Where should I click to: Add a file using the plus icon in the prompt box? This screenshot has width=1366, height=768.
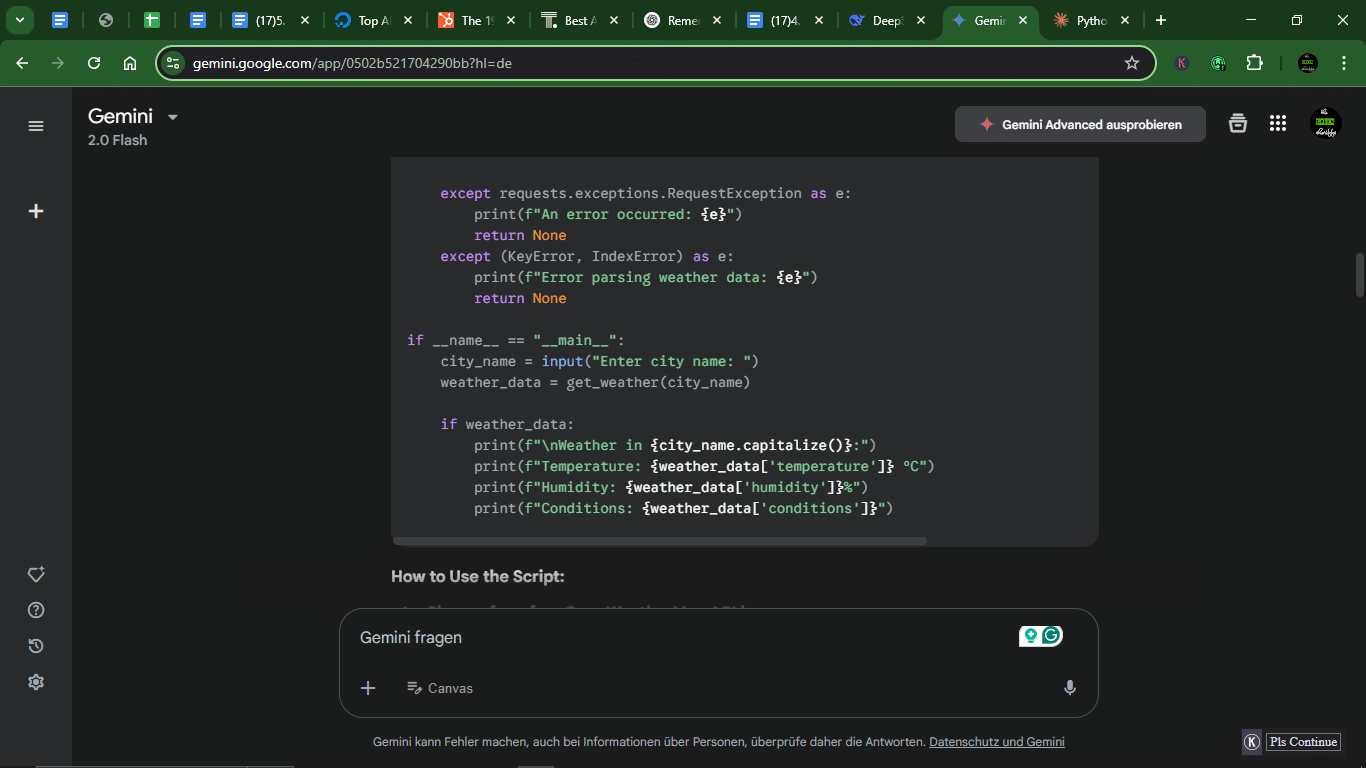368,688
